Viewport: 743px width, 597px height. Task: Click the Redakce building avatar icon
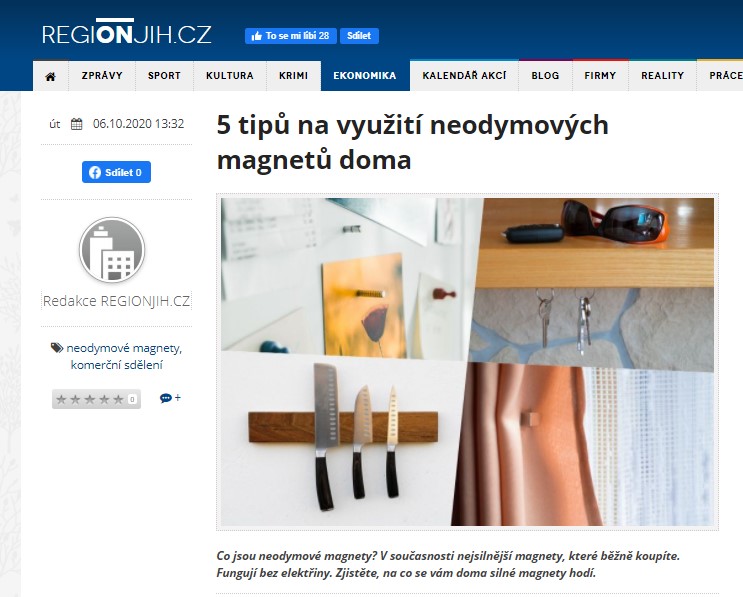click(112, 250)
